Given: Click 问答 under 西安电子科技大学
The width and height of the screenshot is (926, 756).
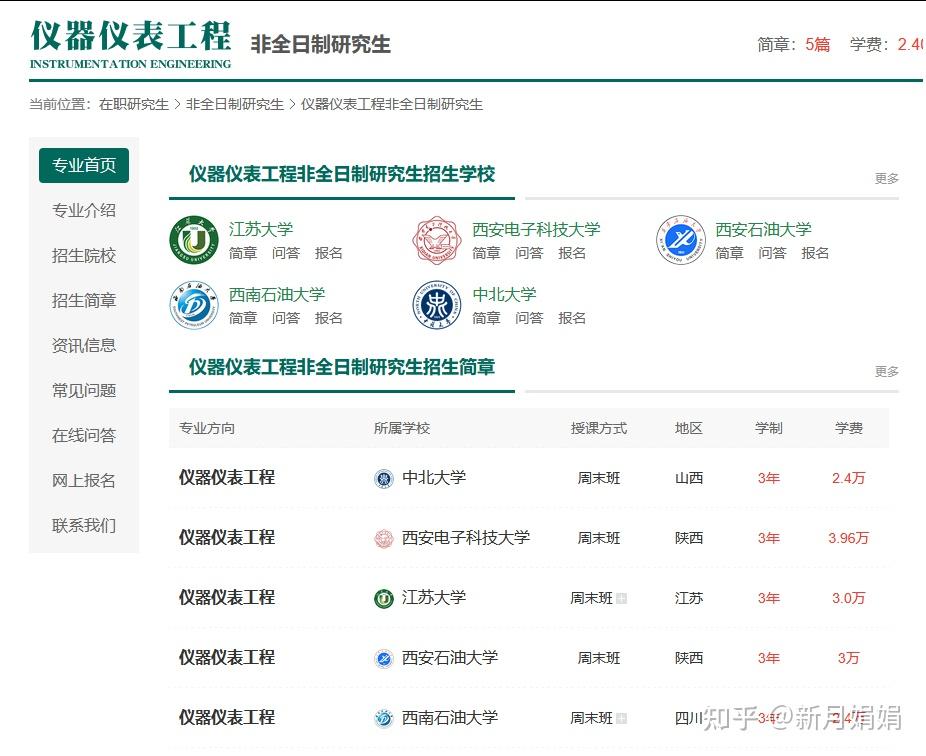Looking at the screenshot, I should (529, 253).
